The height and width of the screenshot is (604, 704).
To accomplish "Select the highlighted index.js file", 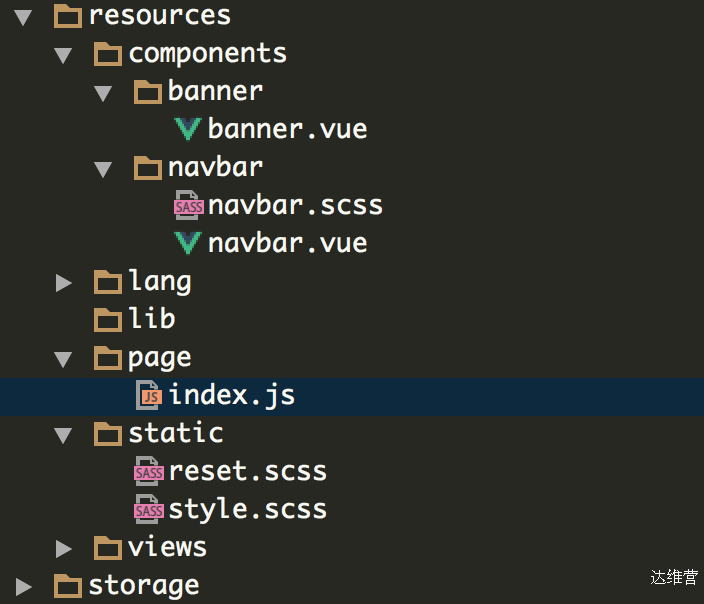I will (352, 397).
